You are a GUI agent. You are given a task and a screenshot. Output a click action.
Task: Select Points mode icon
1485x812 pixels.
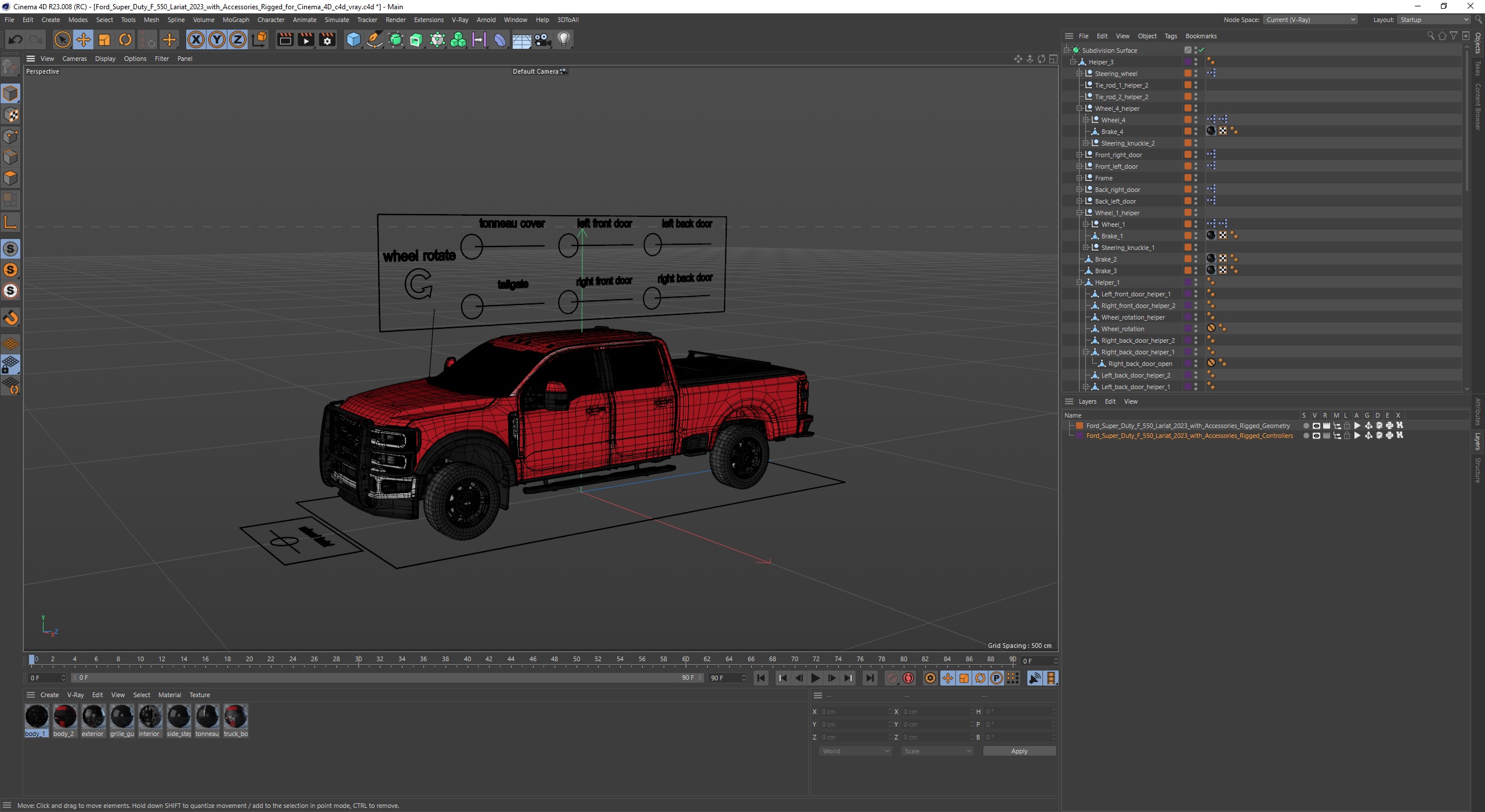point(10,136)
